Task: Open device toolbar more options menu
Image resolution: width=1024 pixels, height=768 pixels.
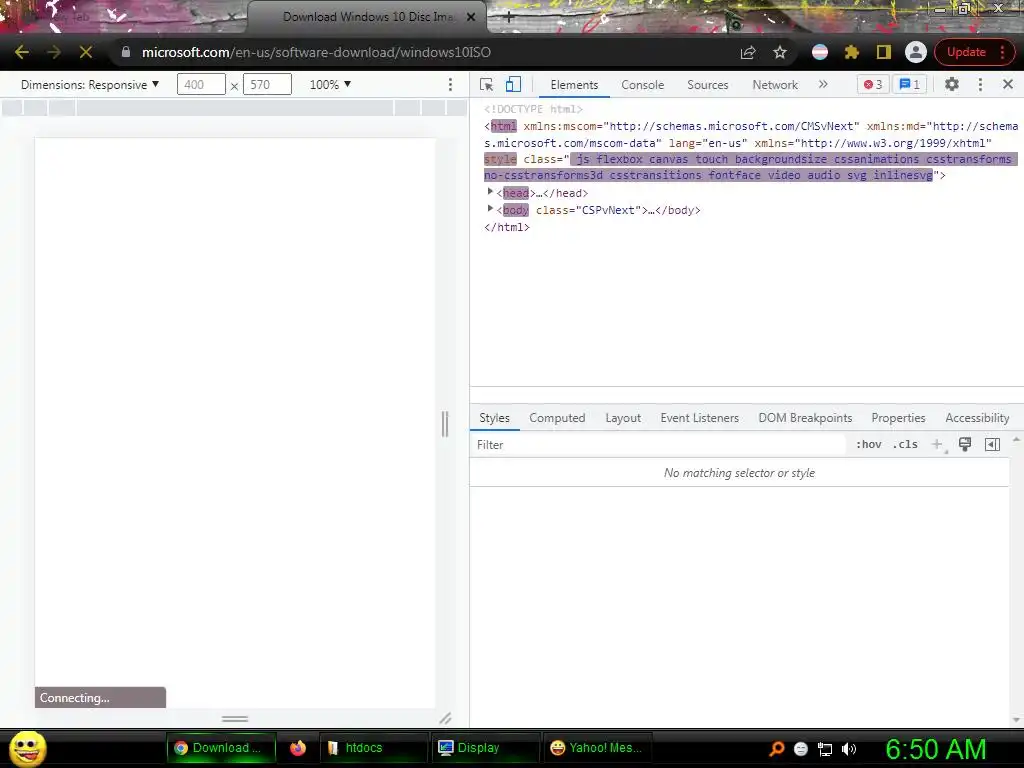Action: pos(450,84)
